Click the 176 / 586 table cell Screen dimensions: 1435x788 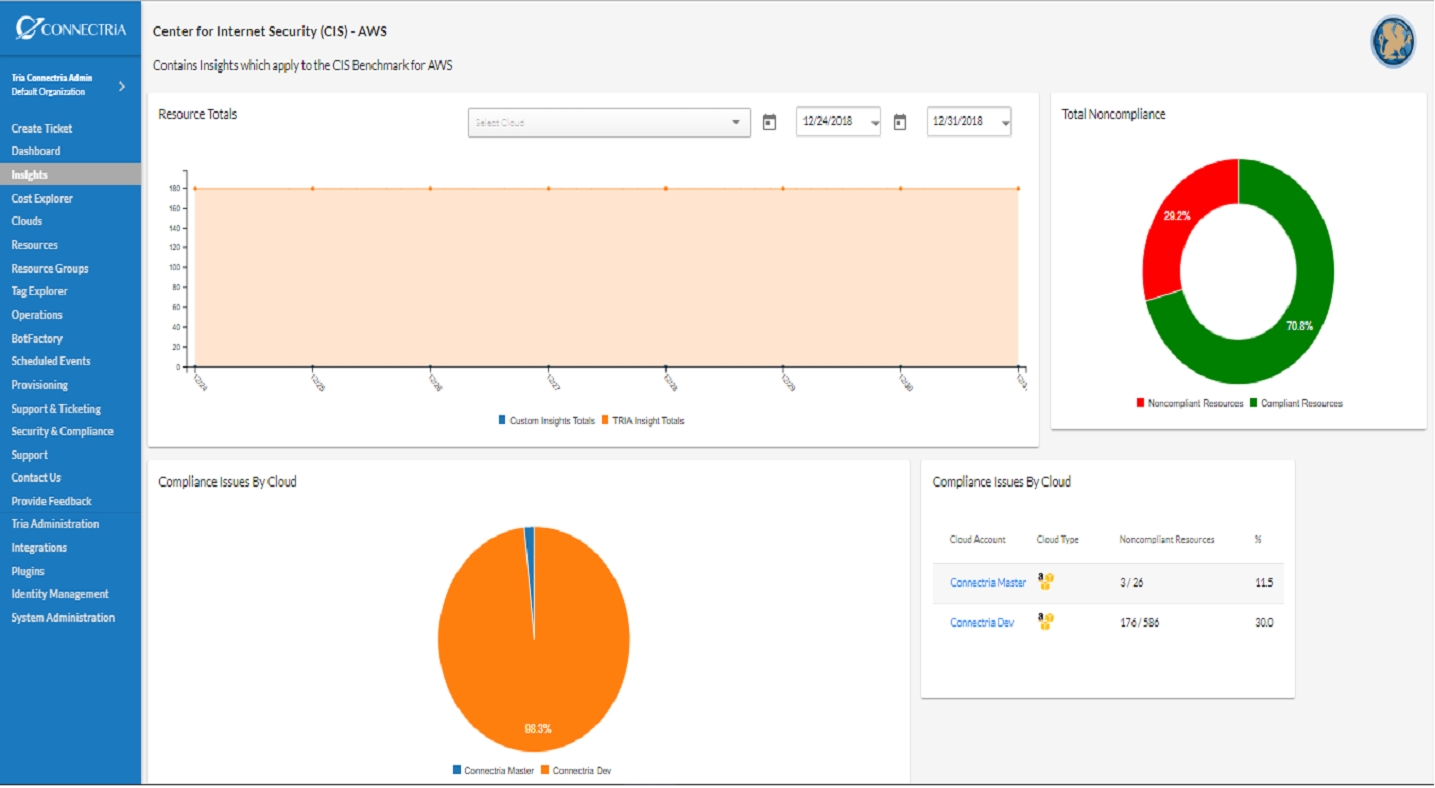[x=1140, y=622]
